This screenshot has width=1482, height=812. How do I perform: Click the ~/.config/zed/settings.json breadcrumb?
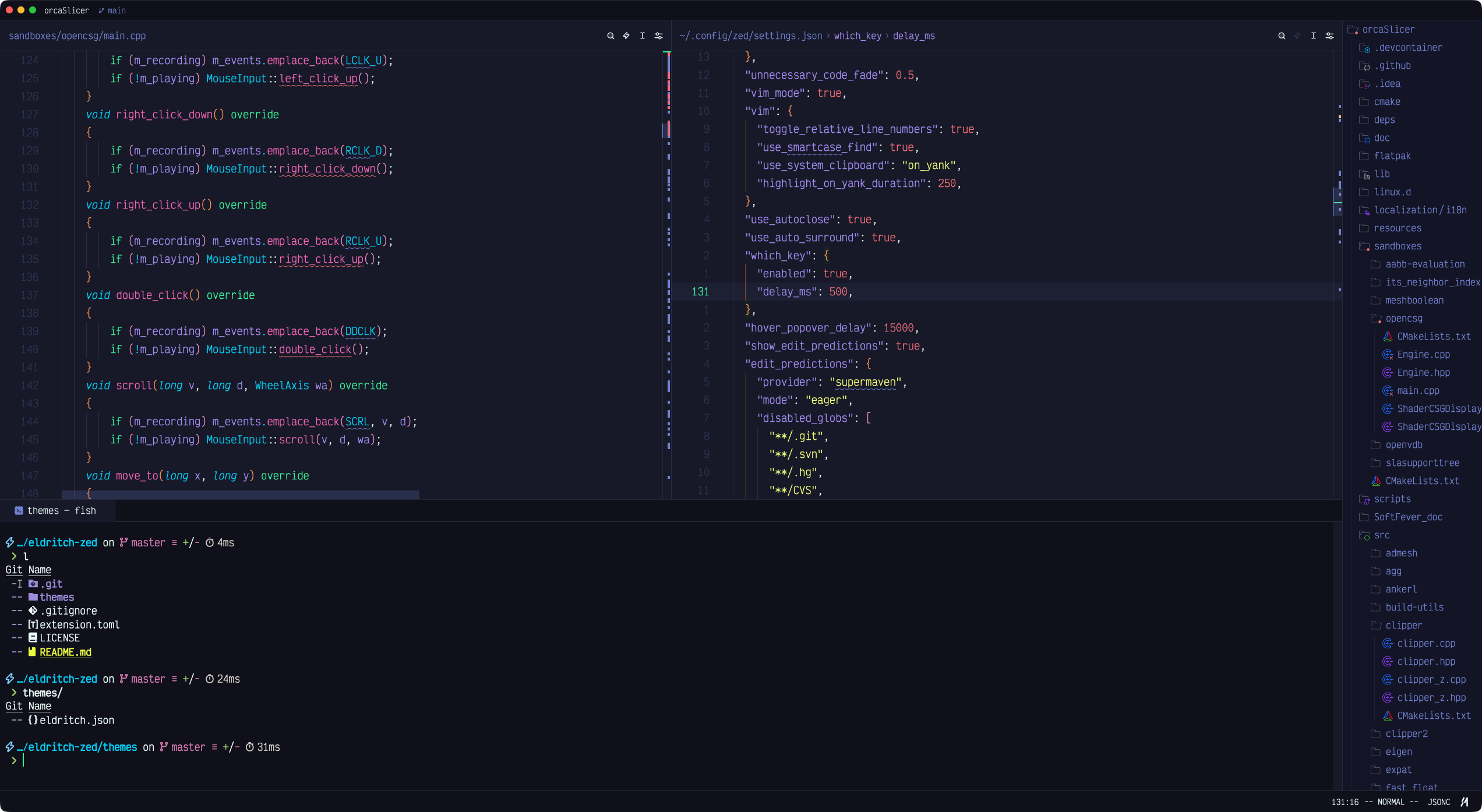751,36
